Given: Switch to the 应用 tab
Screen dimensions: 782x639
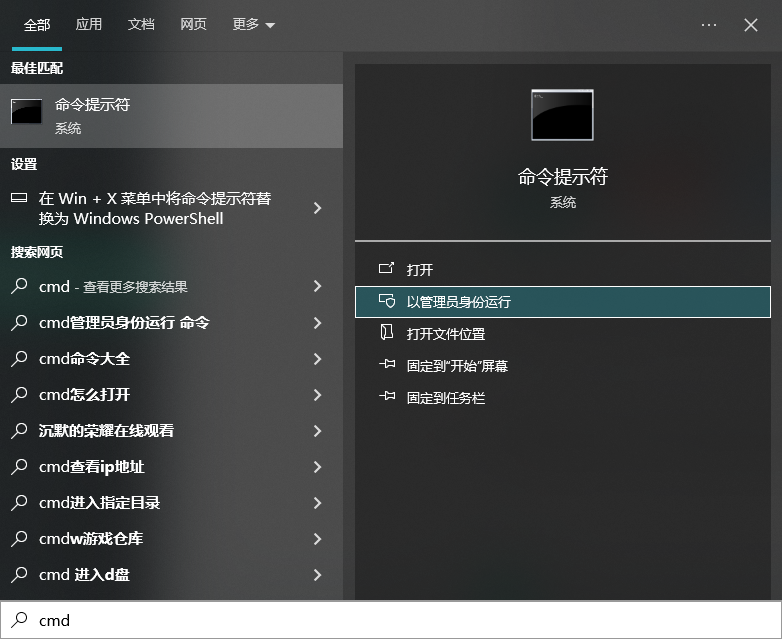Looking at the screenshot, I should click(89, 25).
